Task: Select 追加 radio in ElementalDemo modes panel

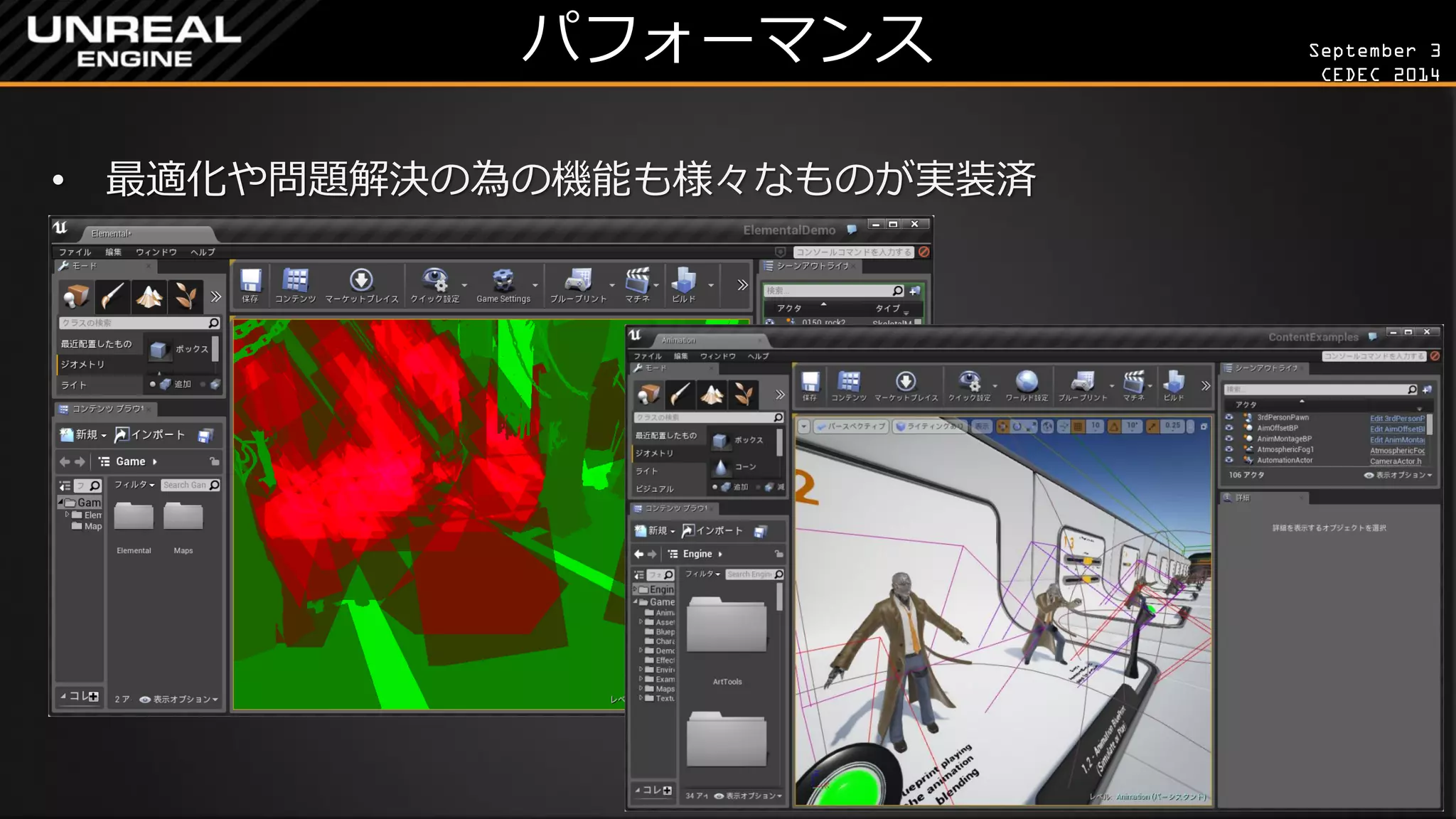Action: 152,384
